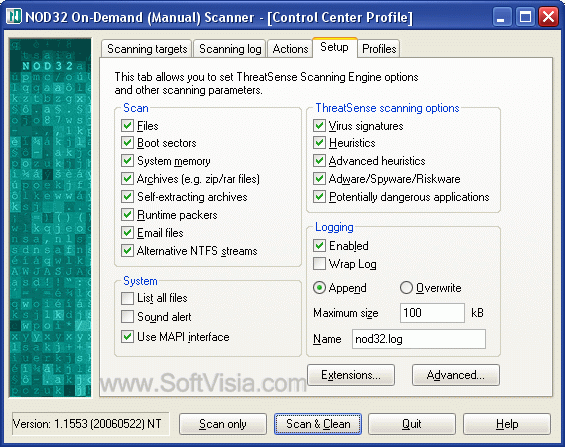Check the List all files box
Screen dimensions: 565x447
click(x=127, y=298)
